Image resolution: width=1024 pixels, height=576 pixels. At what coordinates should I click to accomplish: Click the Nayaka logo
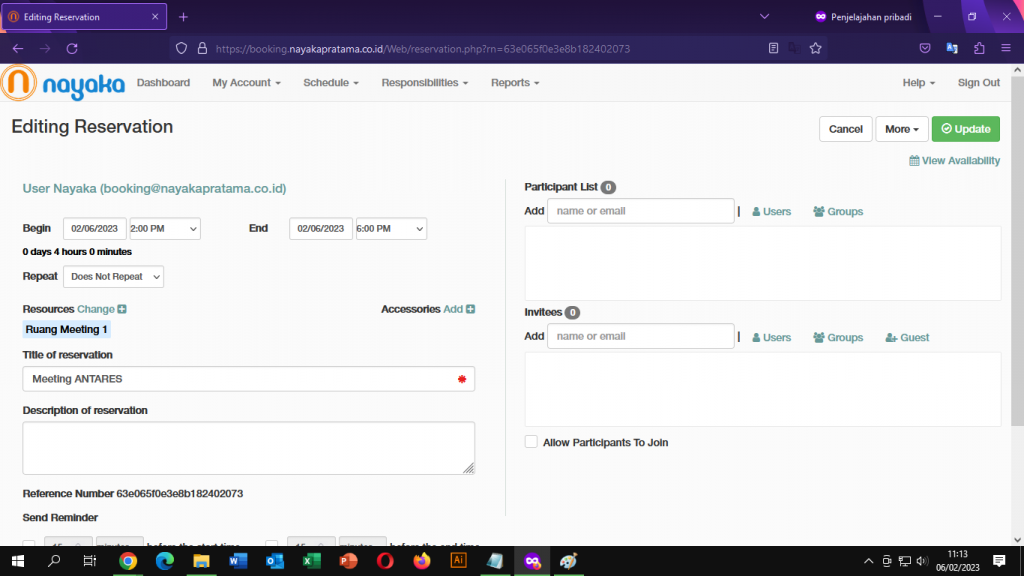[x=62, y=84]
